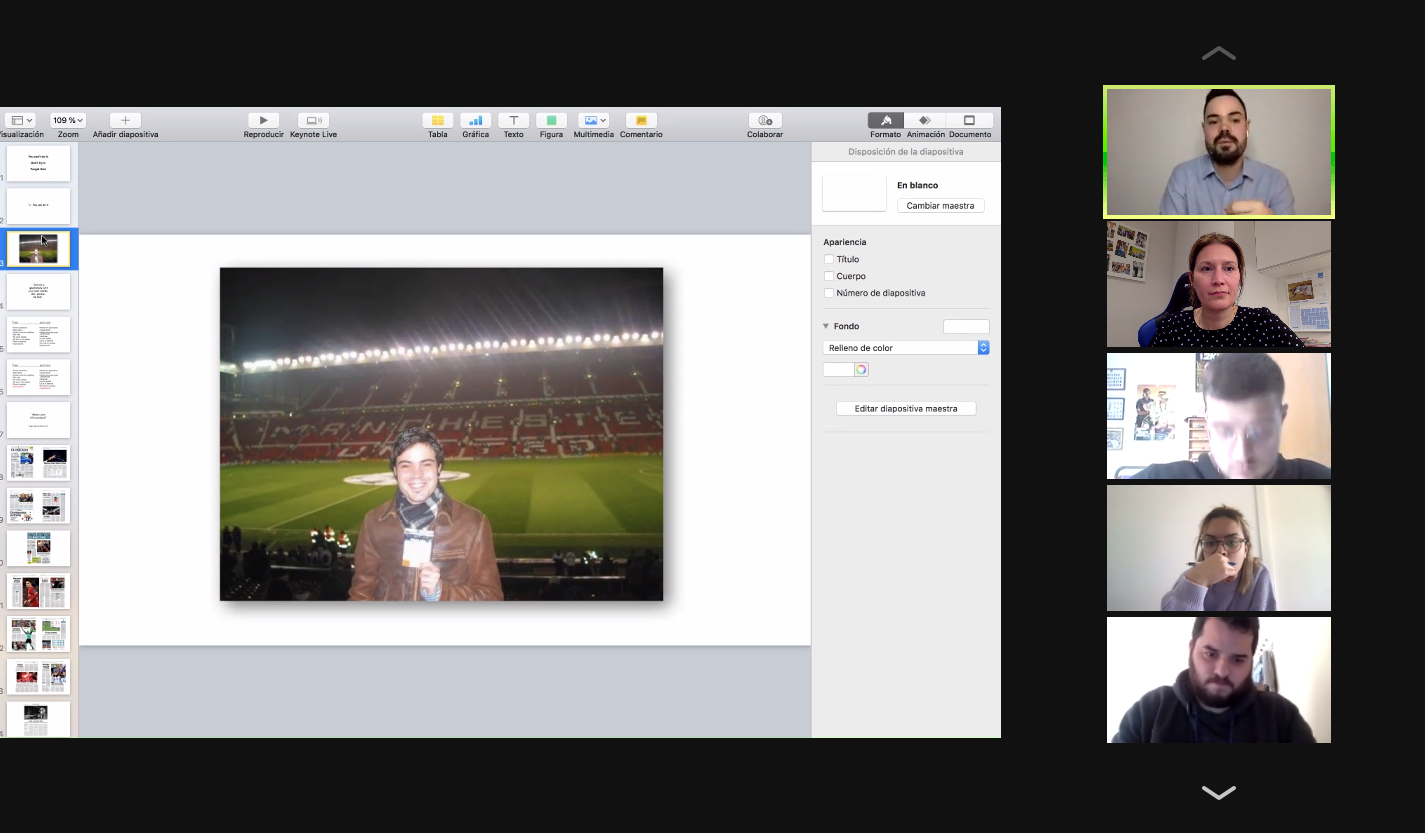
Task: Add a Comentario note icon
Action: (641, 120)
